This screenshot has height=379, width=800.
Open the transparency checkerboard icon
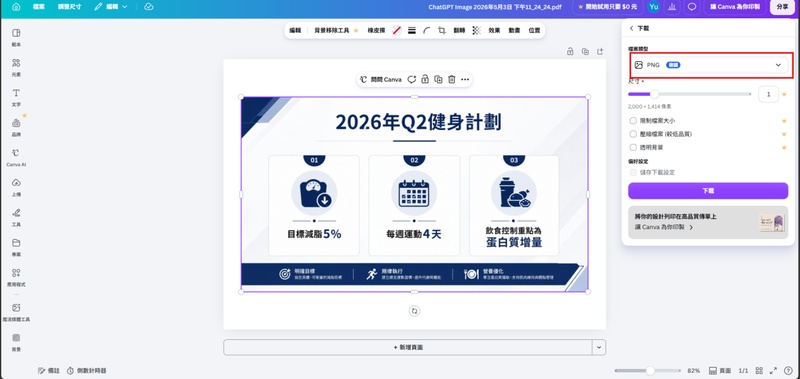[476, 31]
